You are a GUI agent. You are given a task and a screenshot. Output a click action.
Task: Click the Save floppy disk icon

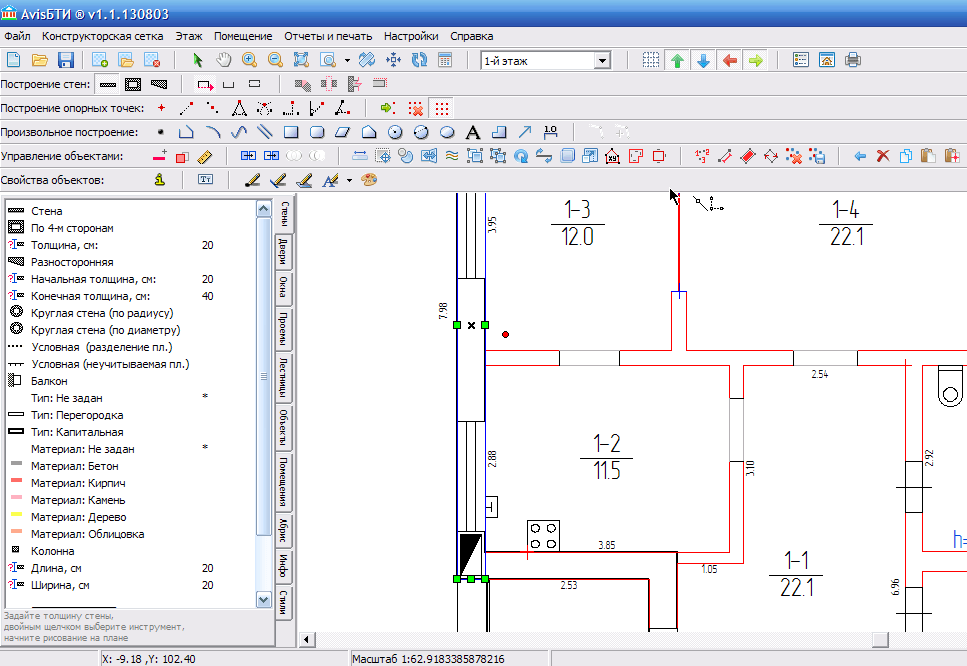coord(67,60)
